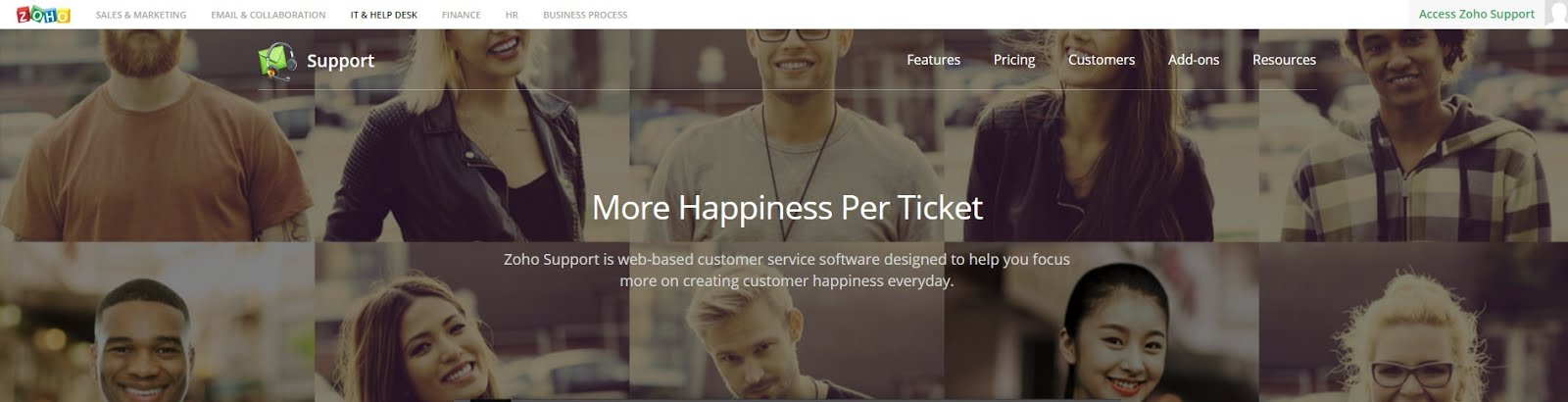This screenshot has height=402, width=1568.
Task: Click the More Happiness Per Ticket headline
Action: [x=787, y=208]
